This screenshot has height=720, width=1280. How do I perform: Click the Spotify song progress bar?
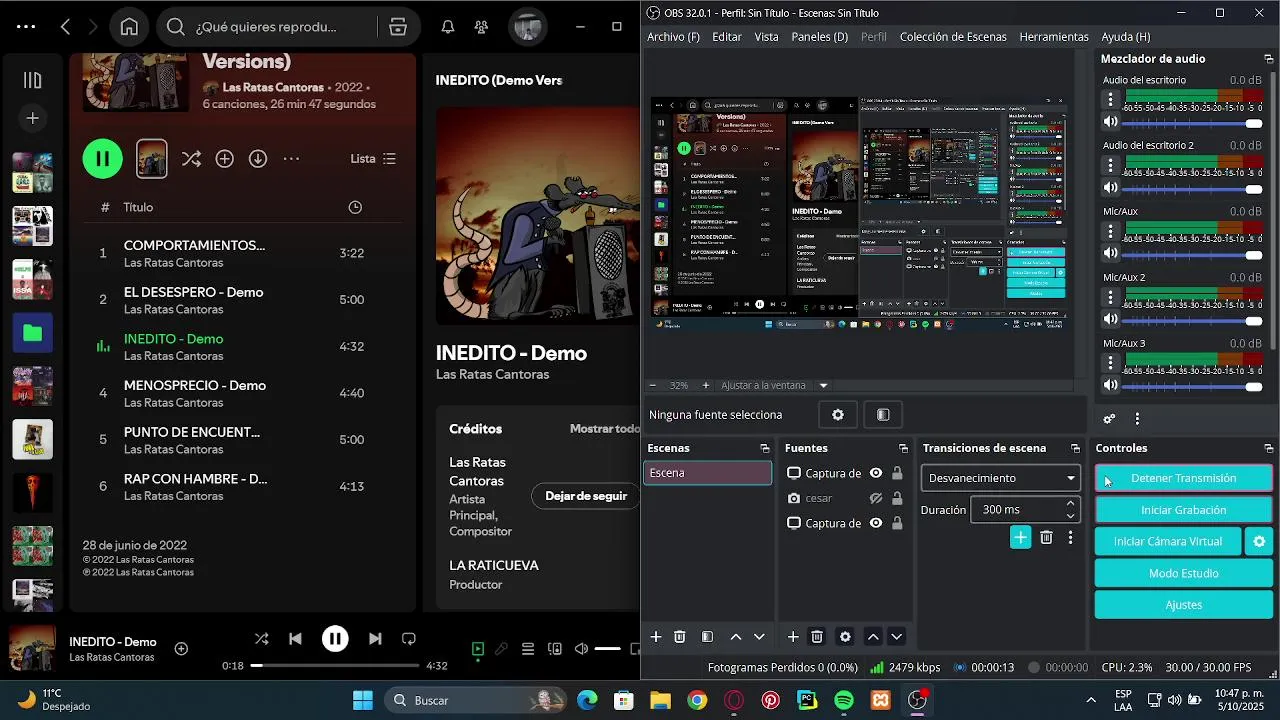(335, 665)
